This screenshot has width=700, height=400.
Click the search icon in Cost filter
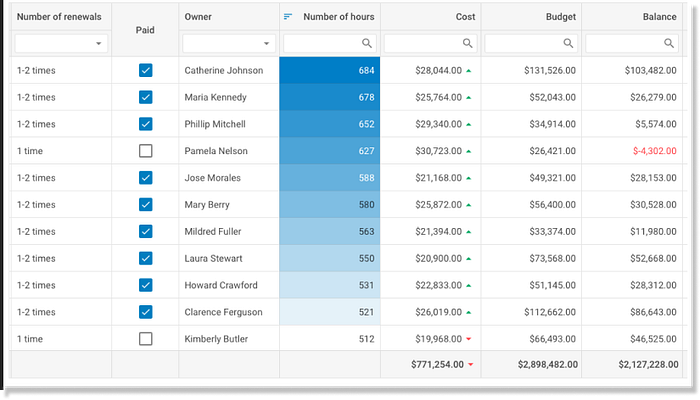pyautogui.click(x=467, y=43)
